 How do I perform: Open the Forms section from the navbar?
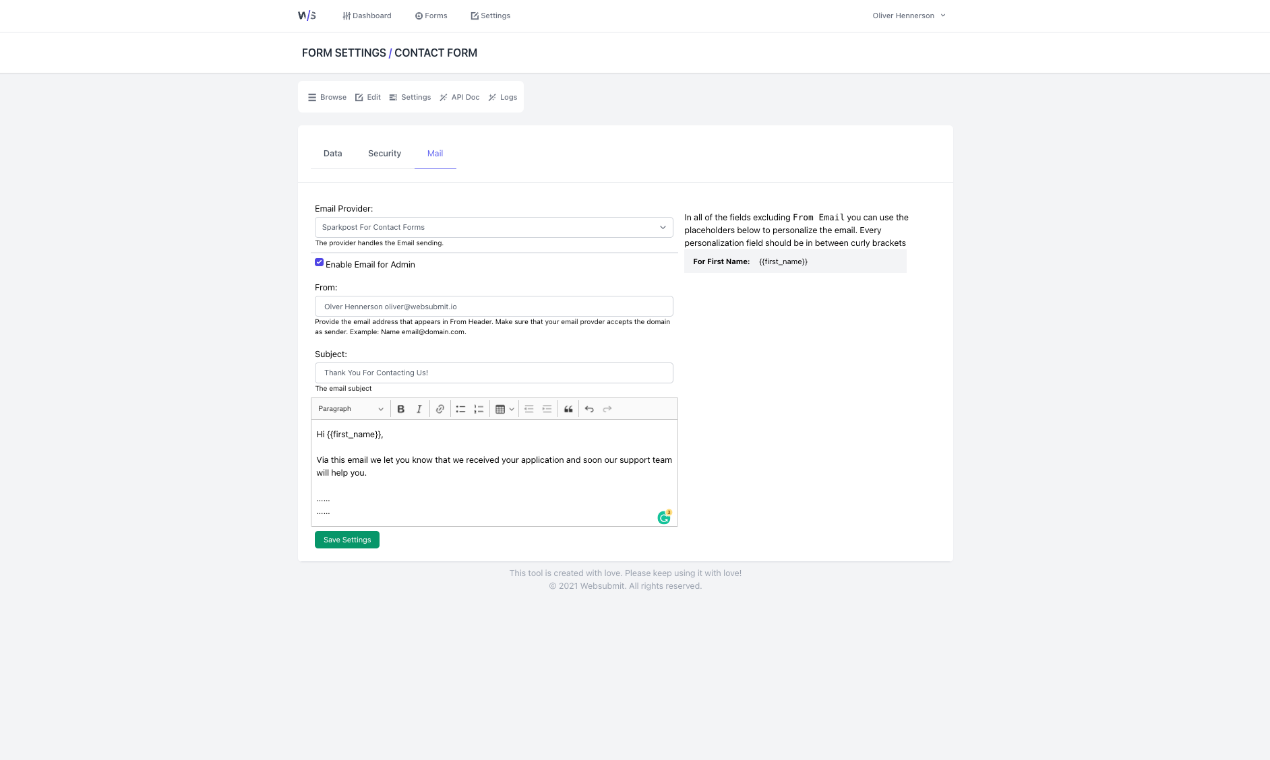[431, 15]
